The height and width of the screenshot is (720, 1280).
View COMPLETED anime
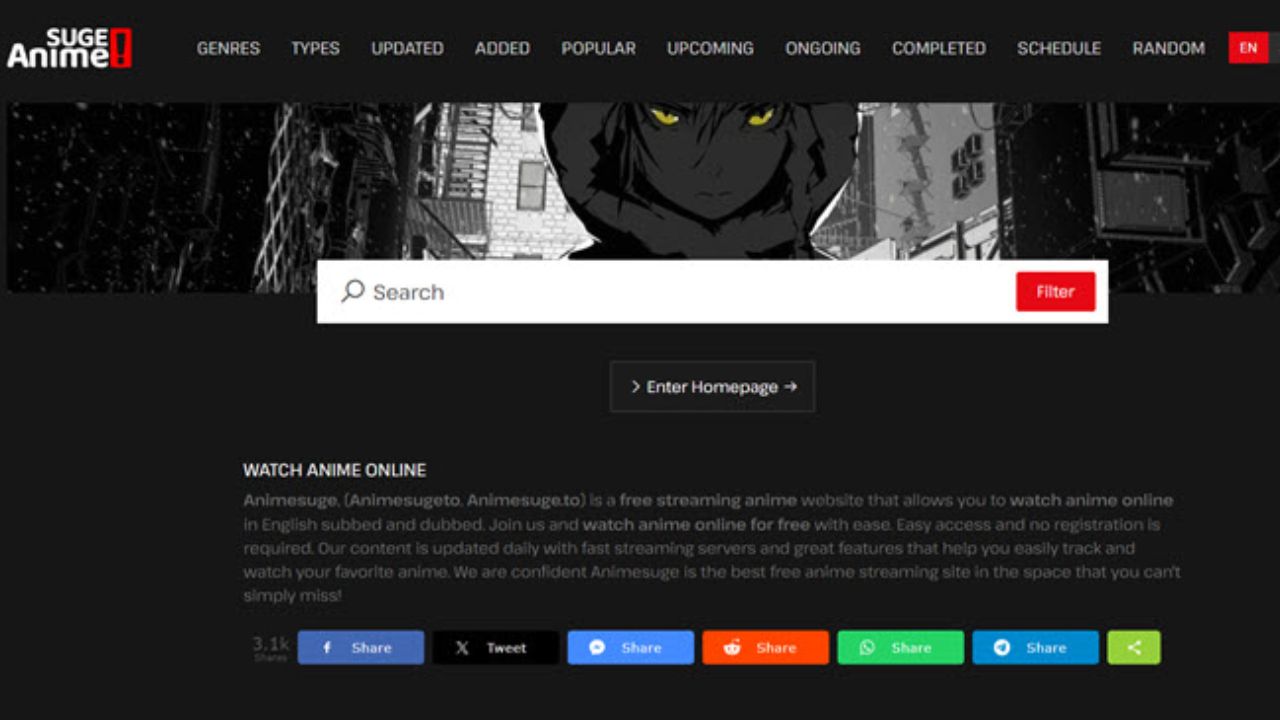939,48
